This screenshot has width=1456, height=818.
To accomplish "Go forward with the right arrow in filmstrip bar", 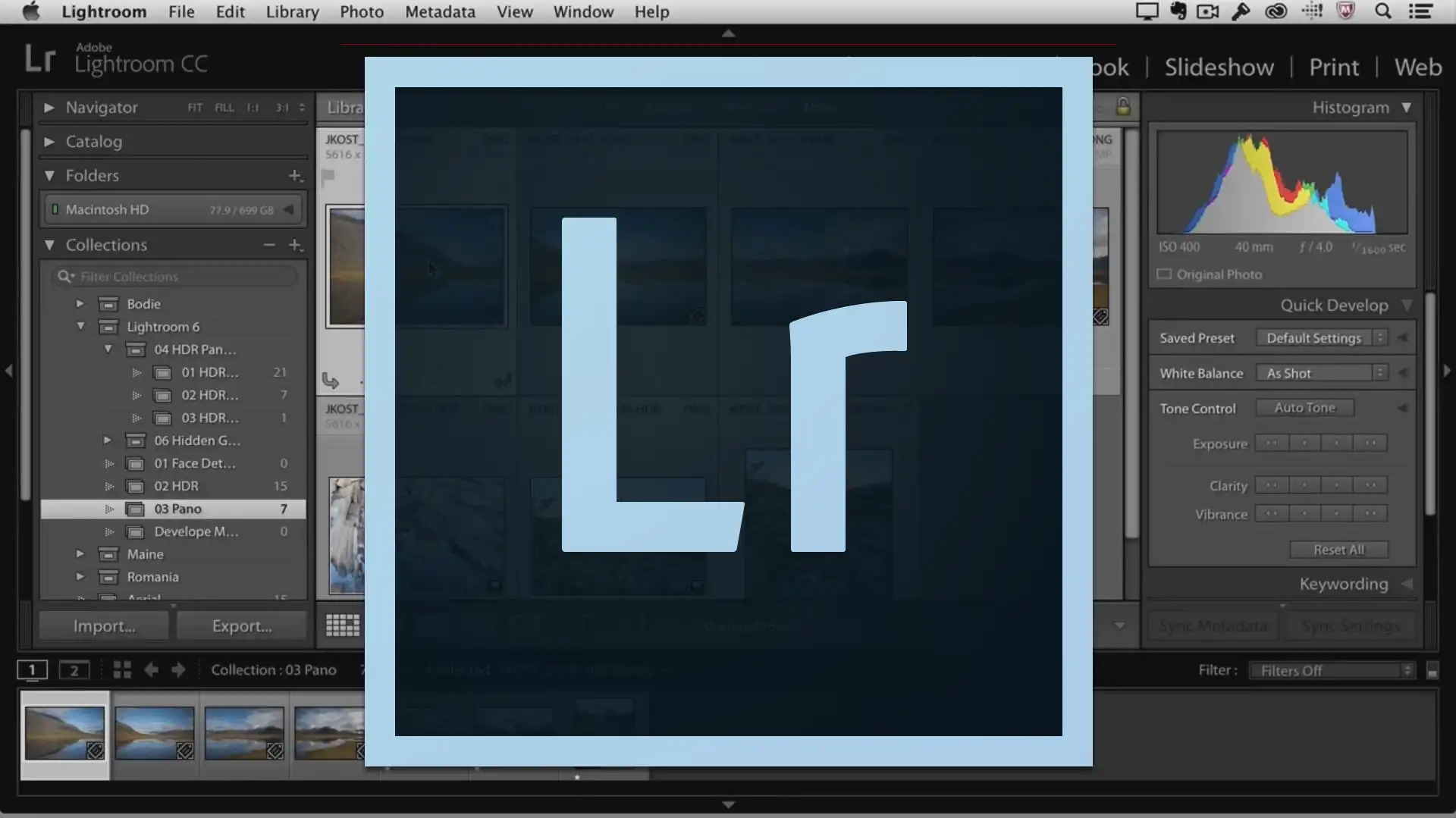I will point(179,669).
